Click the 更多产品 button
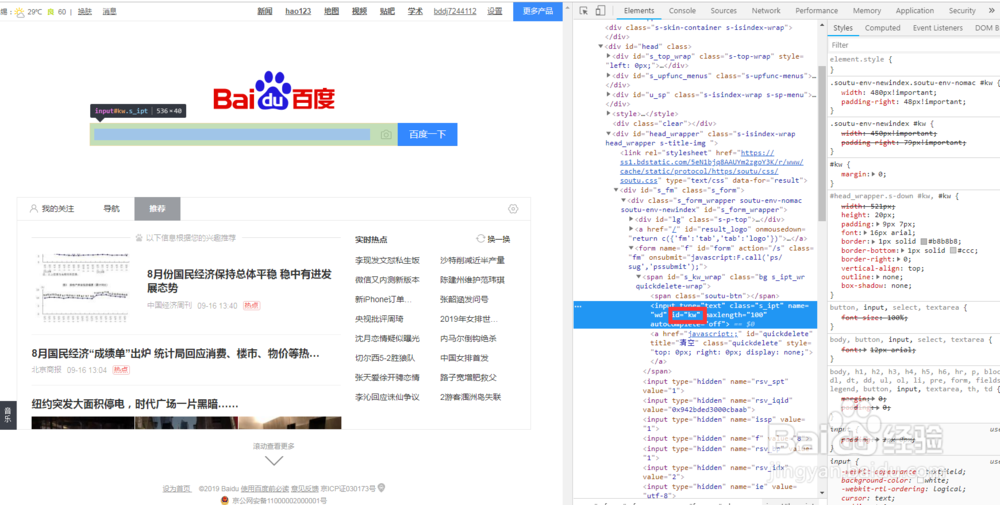 [x=538, y=11]
